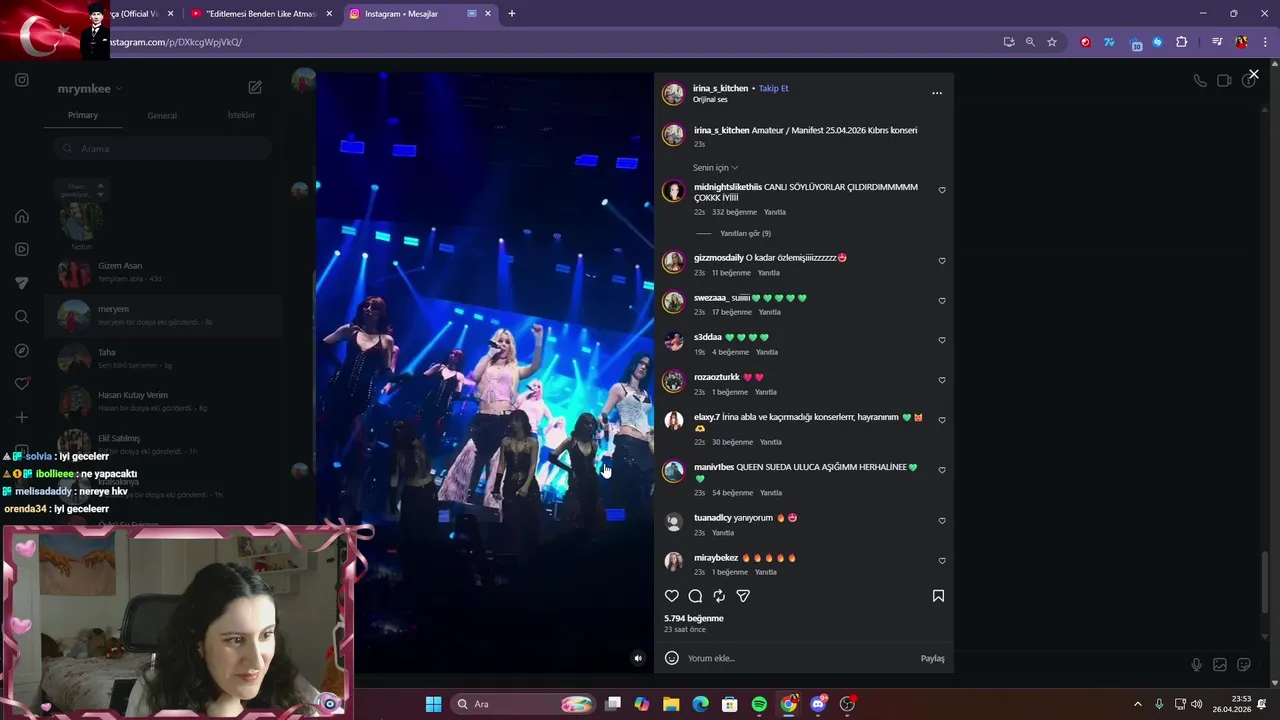The height and width of the screenshot is (720, 1280).
Task: Open Discord from the taskbar
Action: click(818, 704)
